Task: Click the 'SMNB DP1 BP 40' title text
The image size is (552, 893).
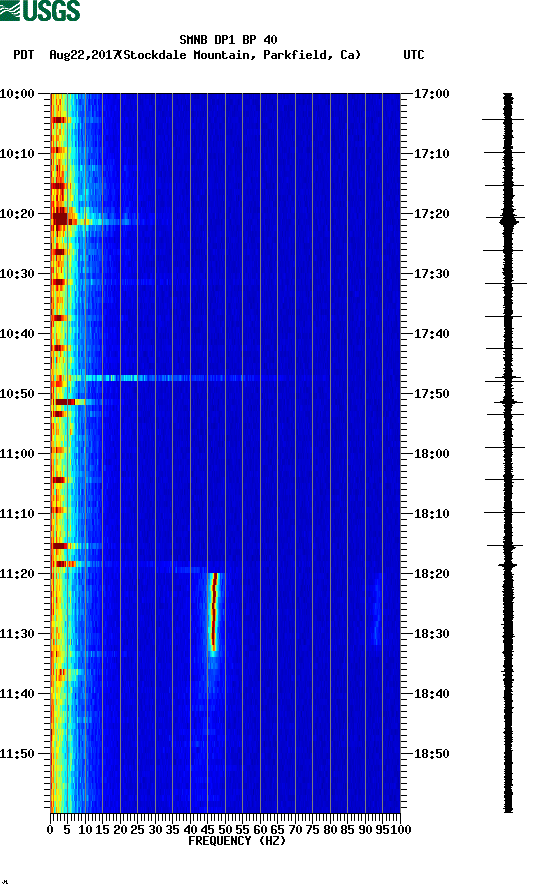Action: tap(228, 40)
